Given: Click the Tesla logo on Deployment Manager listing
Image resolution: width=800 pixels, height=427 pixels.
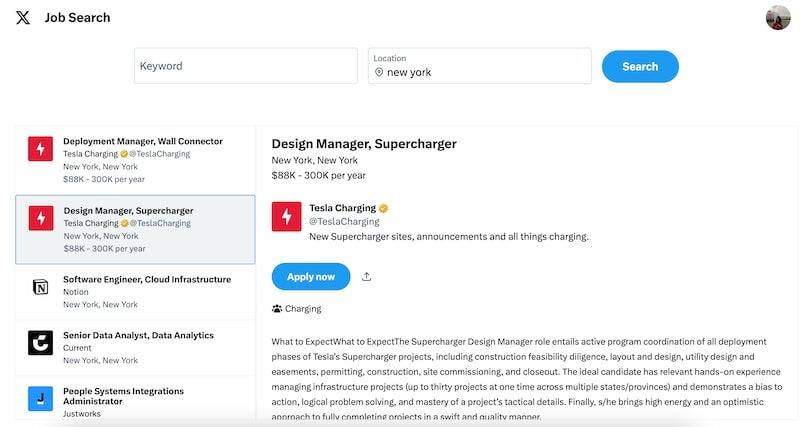Looking at the screenshot, I should click(40, 149).
